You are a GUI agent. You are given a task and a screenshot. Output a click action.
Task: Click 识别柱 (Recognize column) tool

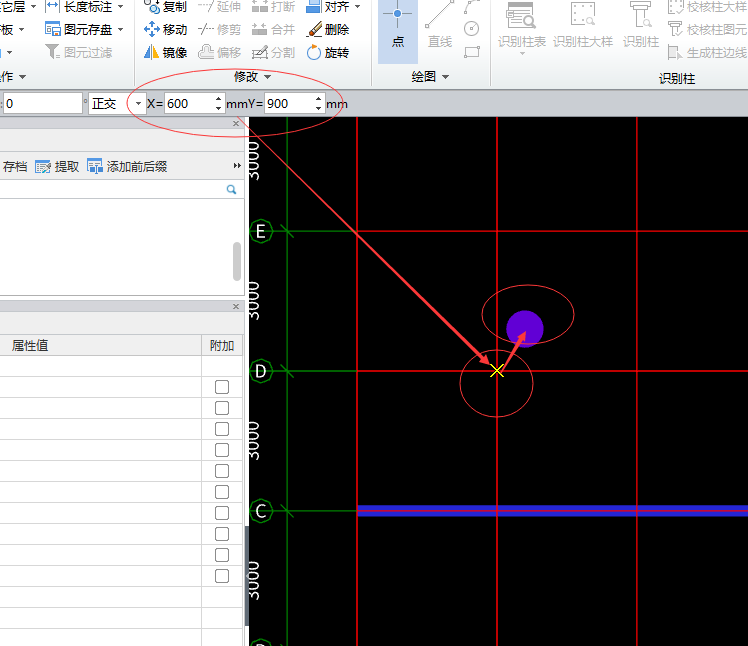pos(641,26)
